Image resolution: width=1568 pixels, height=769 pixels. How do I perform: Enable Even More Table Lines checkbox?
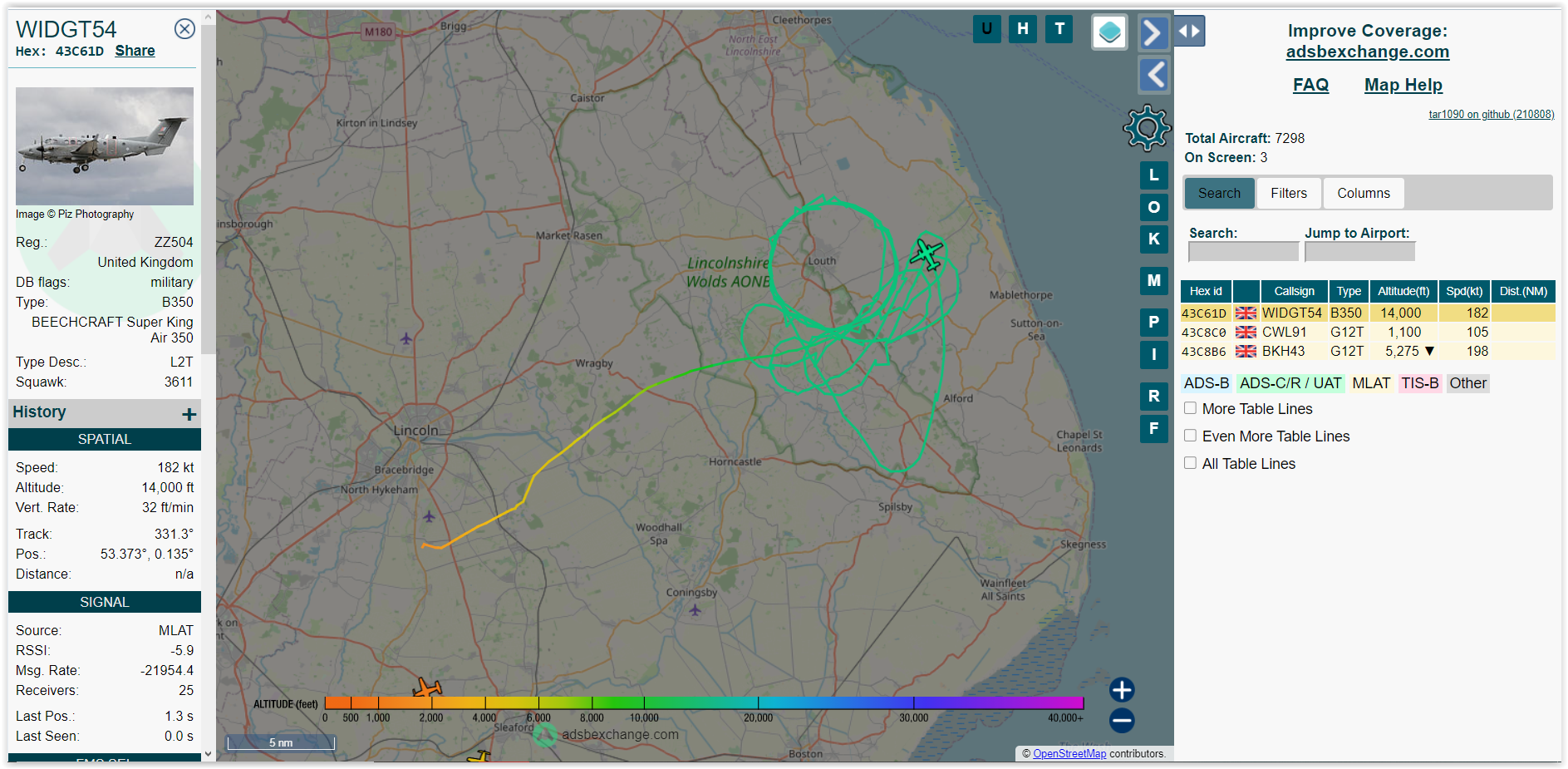click(x=1191, y=436)
